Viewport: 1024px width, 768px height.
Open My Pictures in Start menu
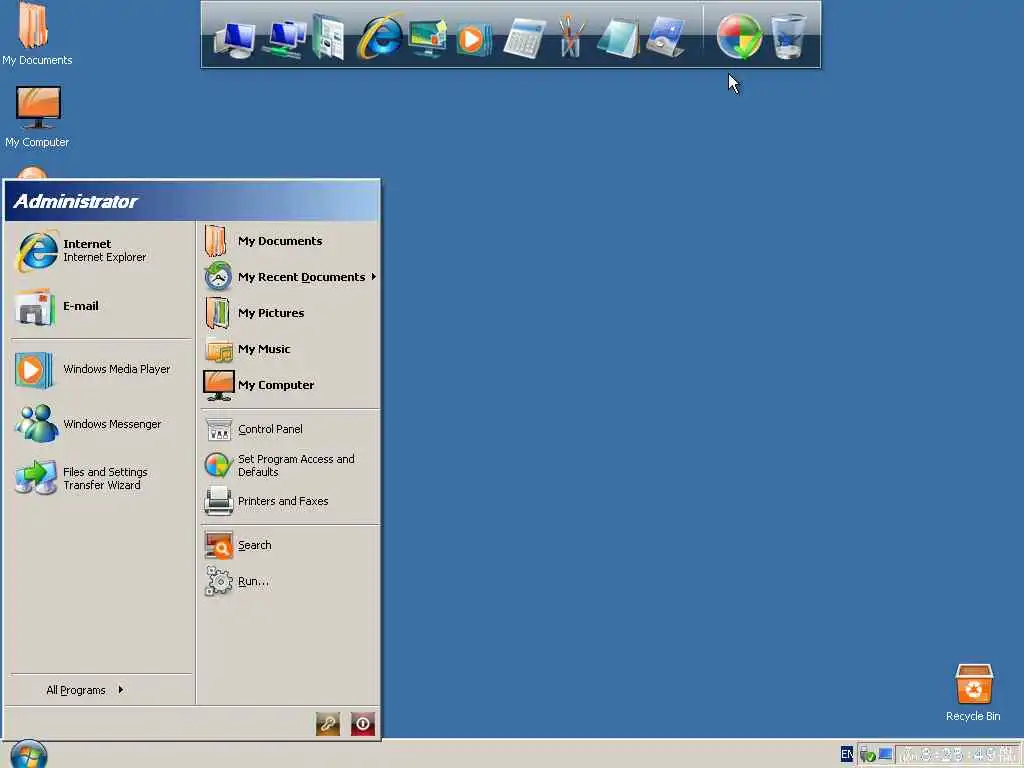(289, 313)
